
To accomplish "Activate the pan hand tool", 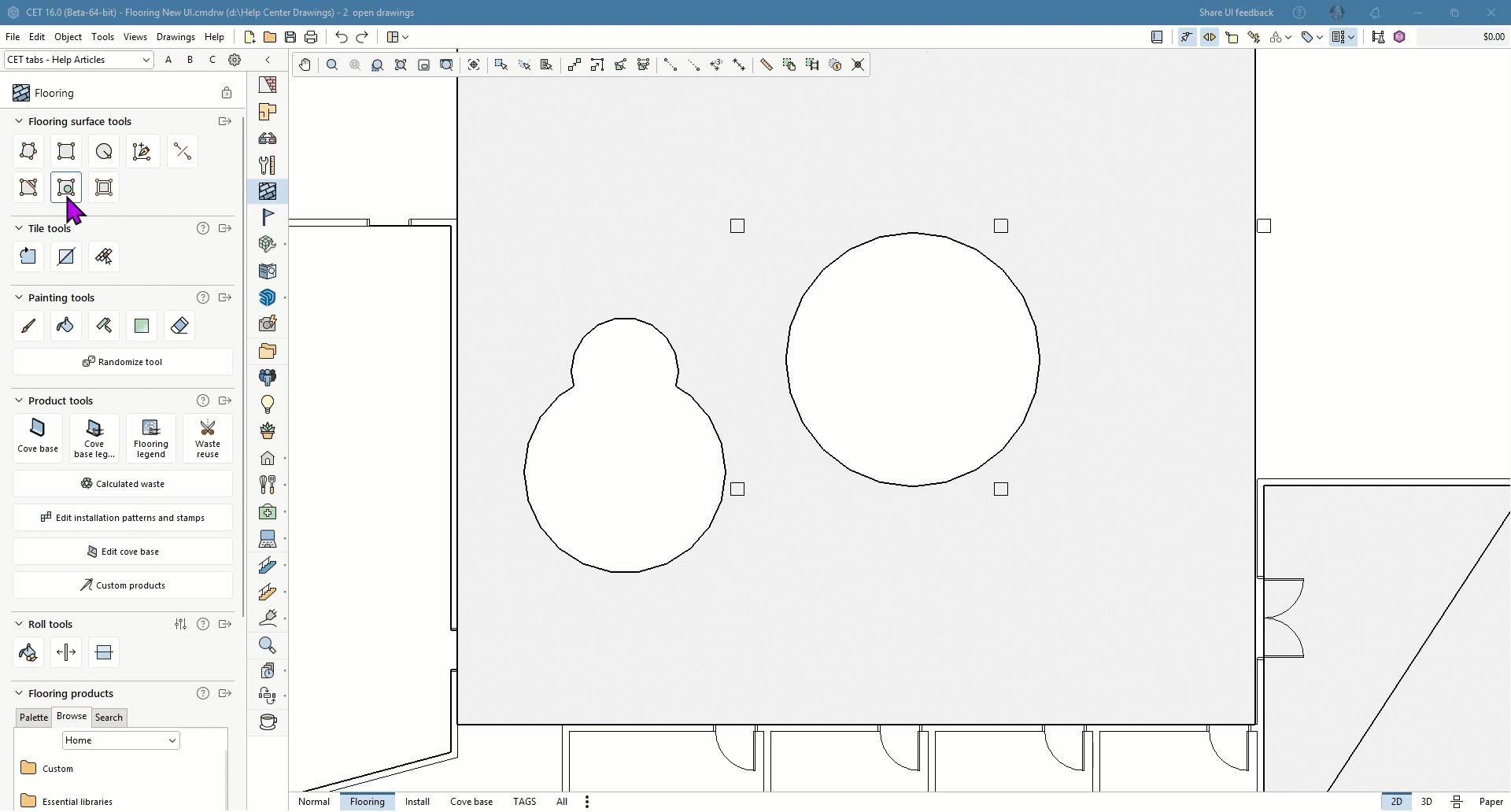I will click(x=305, y=65).
